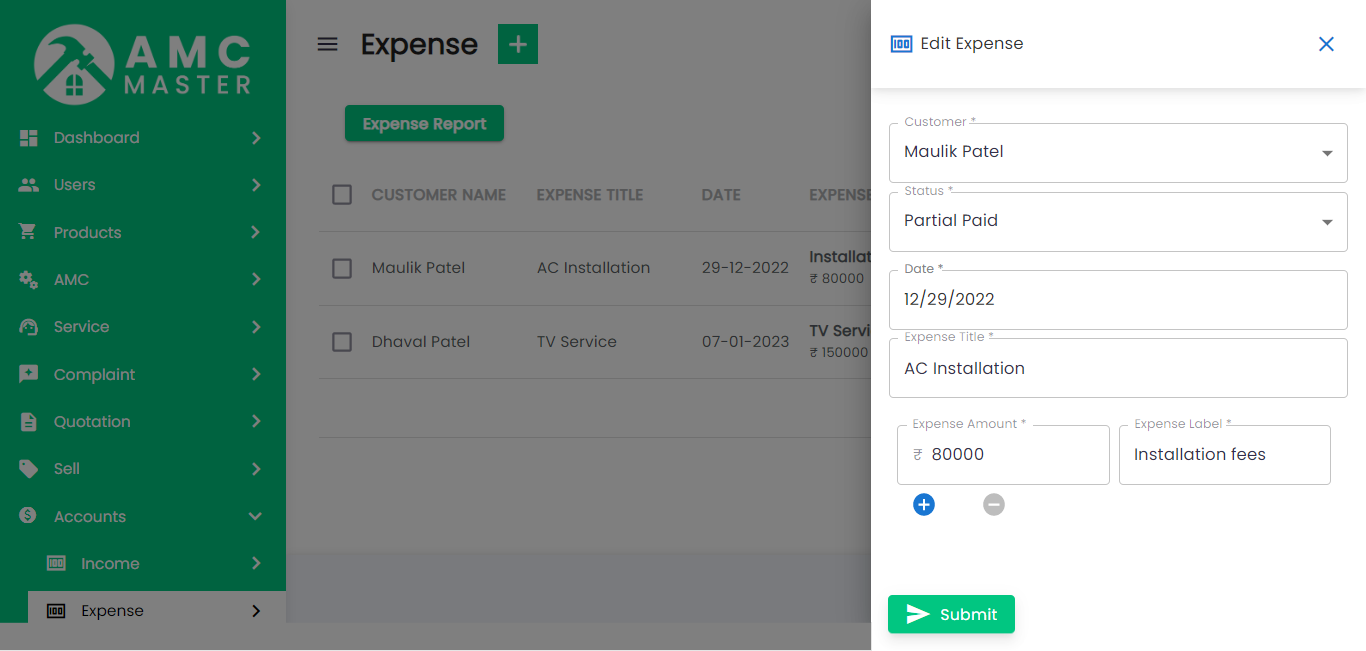Check the Maulik Patel row checkbox
1366x651 pixels.
[342, 268]
